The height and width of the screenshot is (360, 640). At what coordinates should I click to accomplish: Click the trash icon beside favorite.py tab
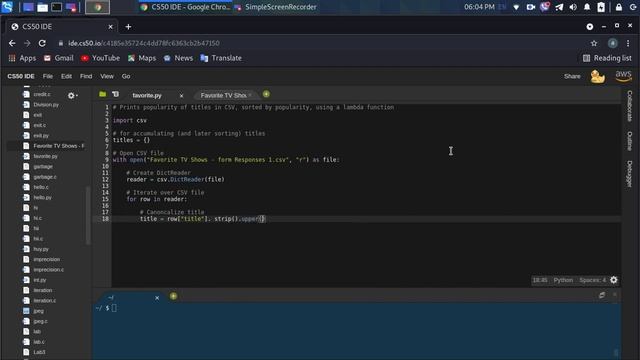point(116,94)
